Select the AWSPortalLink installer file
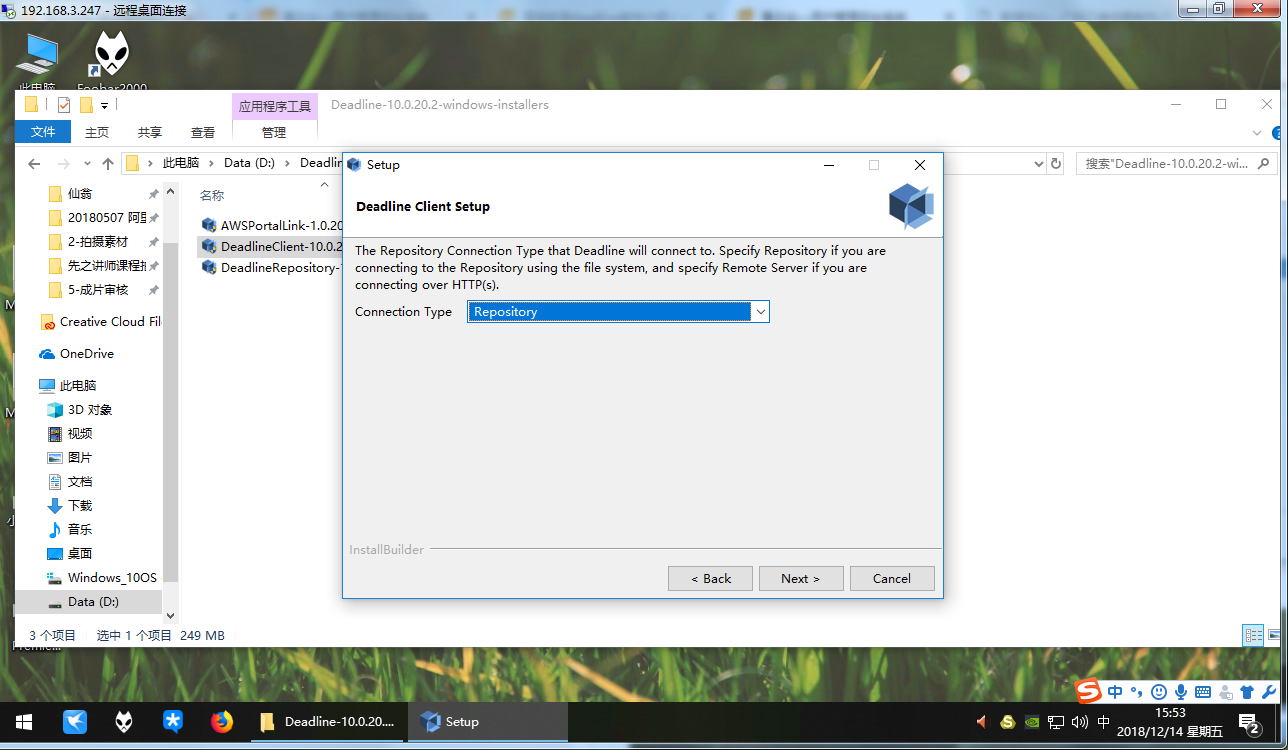Screen dimensions: 1288x750 (272, 225)
